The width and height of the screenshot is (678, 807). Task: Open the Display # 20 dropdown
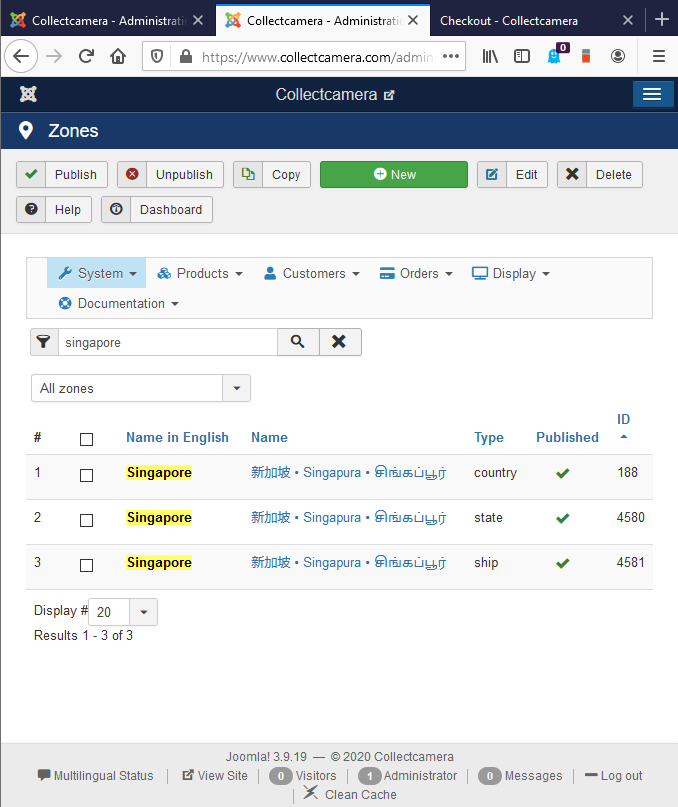123,612
